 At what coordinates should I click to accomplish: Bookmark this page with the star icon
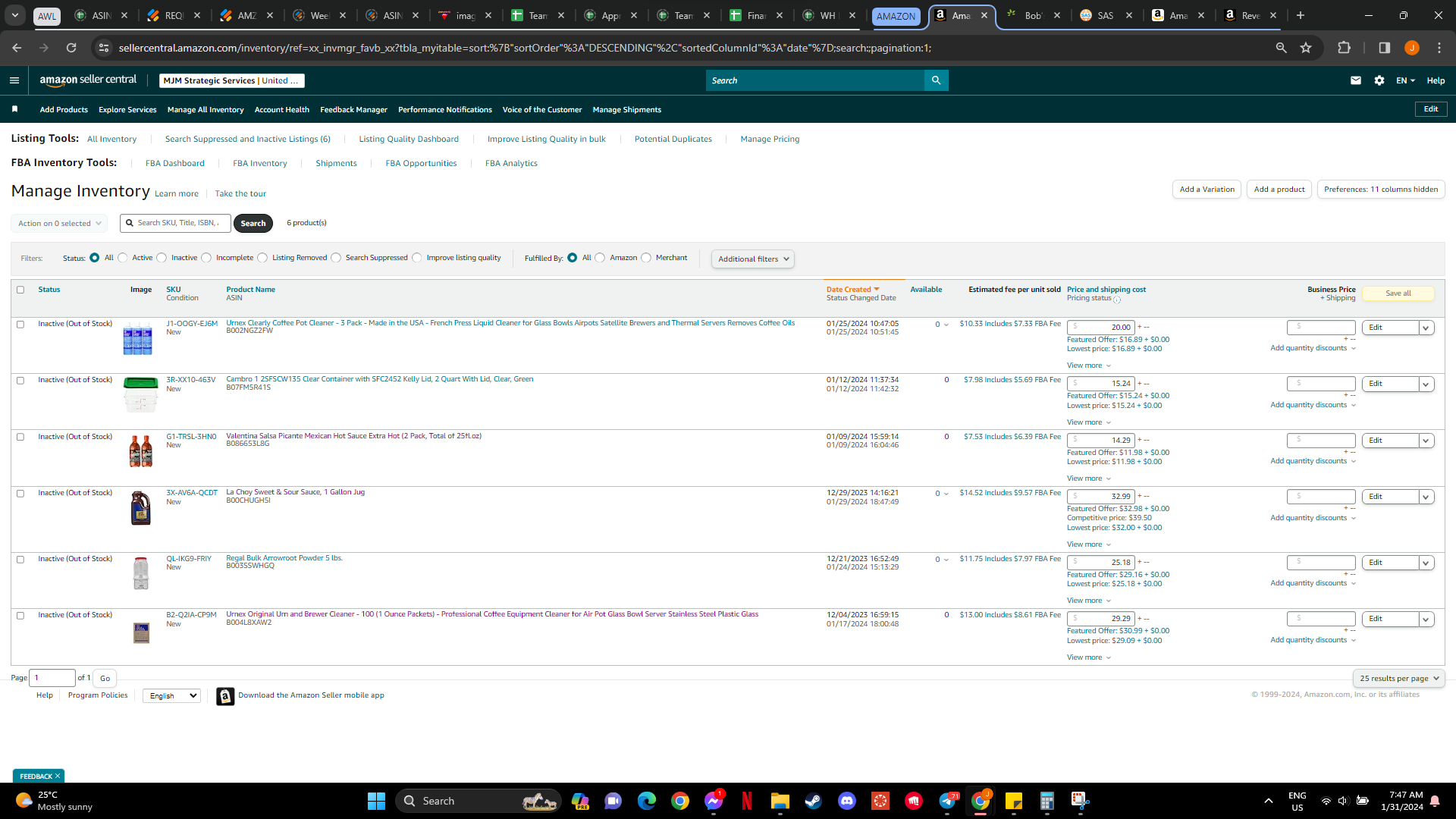(1306, 48)
